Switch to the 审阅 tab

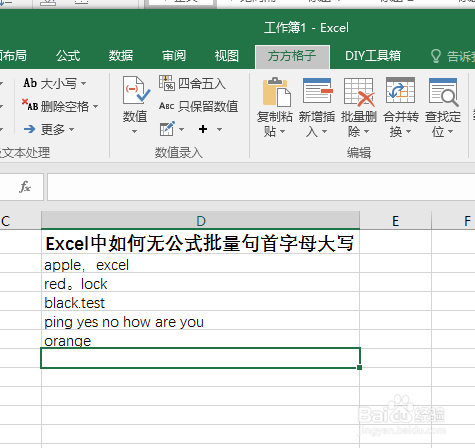point(174,56)
